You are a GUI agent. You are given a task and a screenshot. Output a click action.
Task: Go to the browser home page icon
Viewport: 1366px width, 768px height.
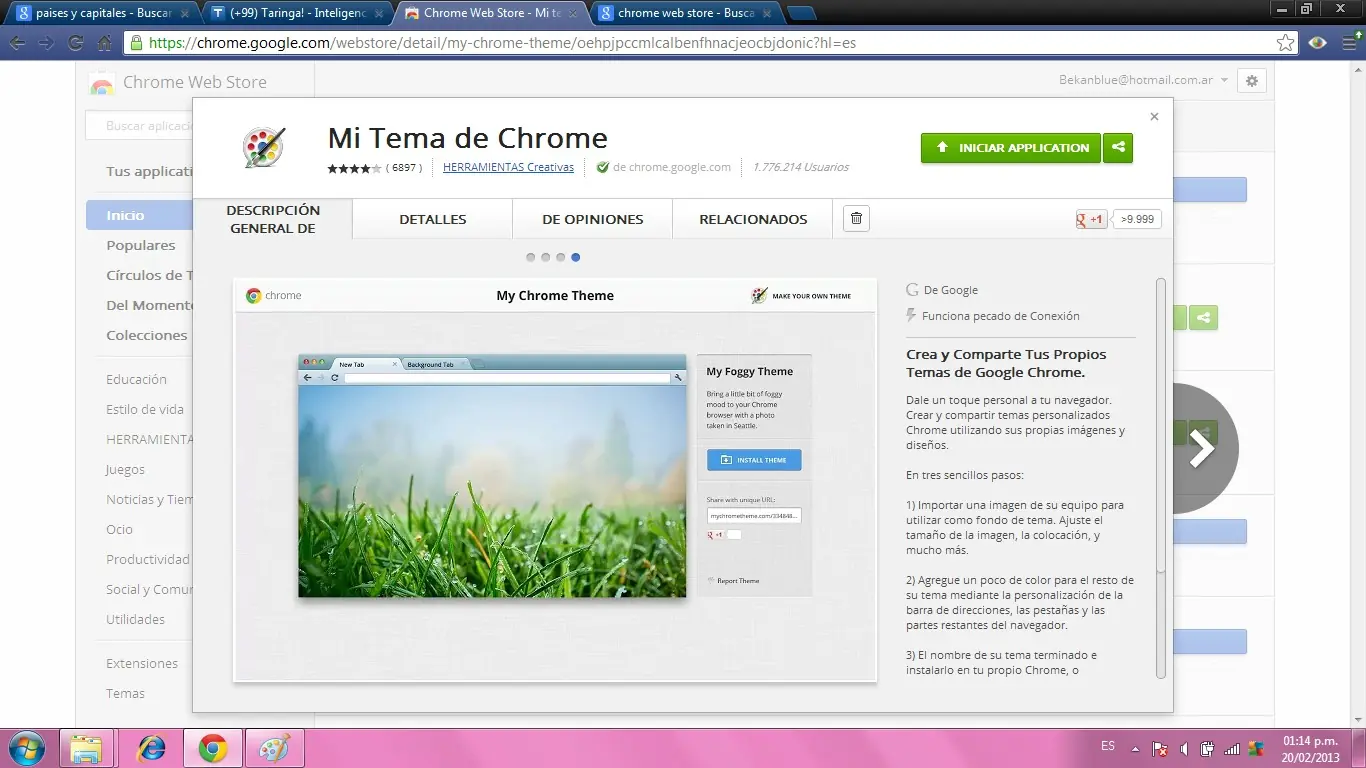104,43
